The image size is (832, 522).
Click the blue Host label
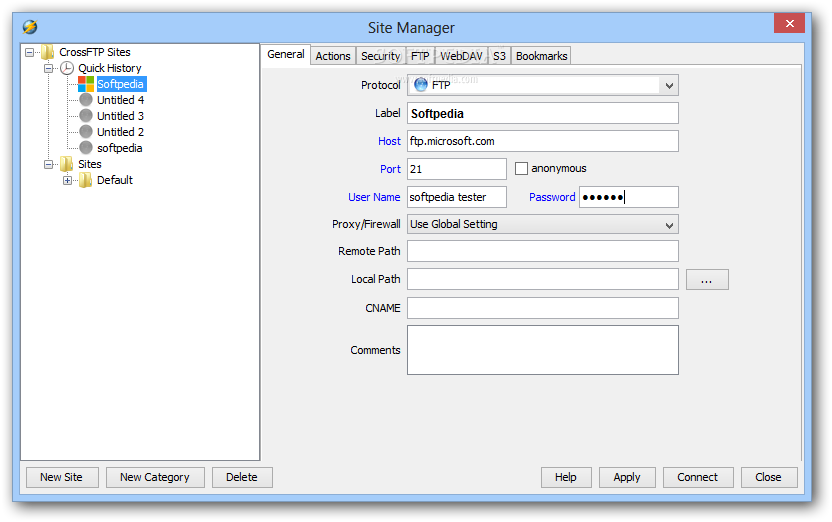pyautogui.click(x=389, y=141)
